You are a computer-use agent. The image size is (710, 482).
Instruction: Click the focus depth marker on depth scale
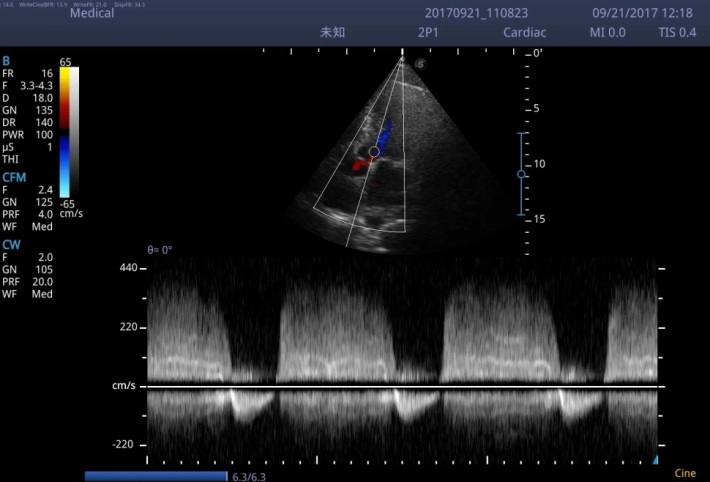pyautogui.click(x=521, y=174)
